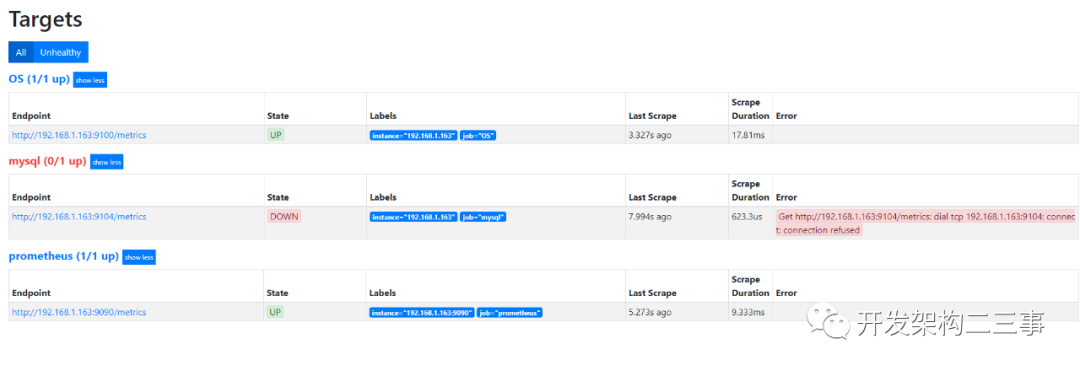This screenshot has height=371, width=1080.
Task: Click the connection refused error message
Action: (x=925, y=223)
